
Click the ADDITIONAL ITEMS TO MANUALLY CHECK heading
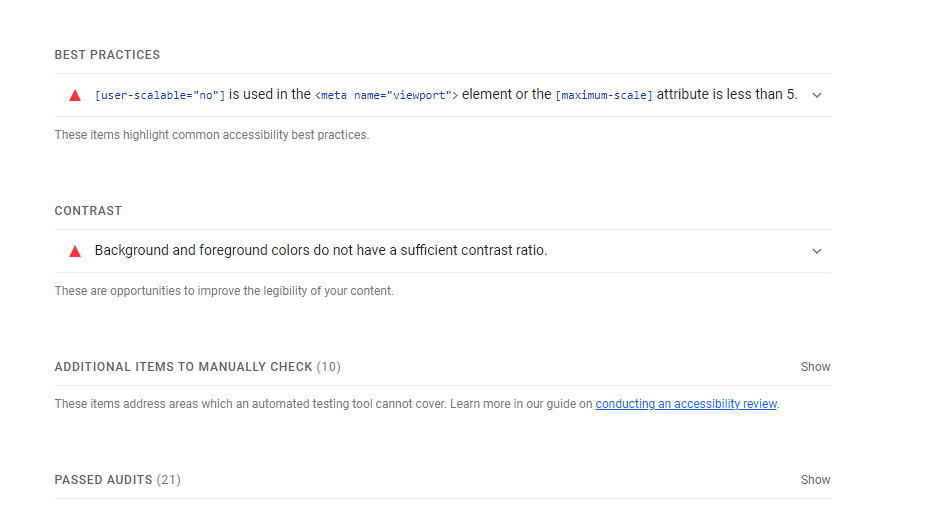coord(184,367)
